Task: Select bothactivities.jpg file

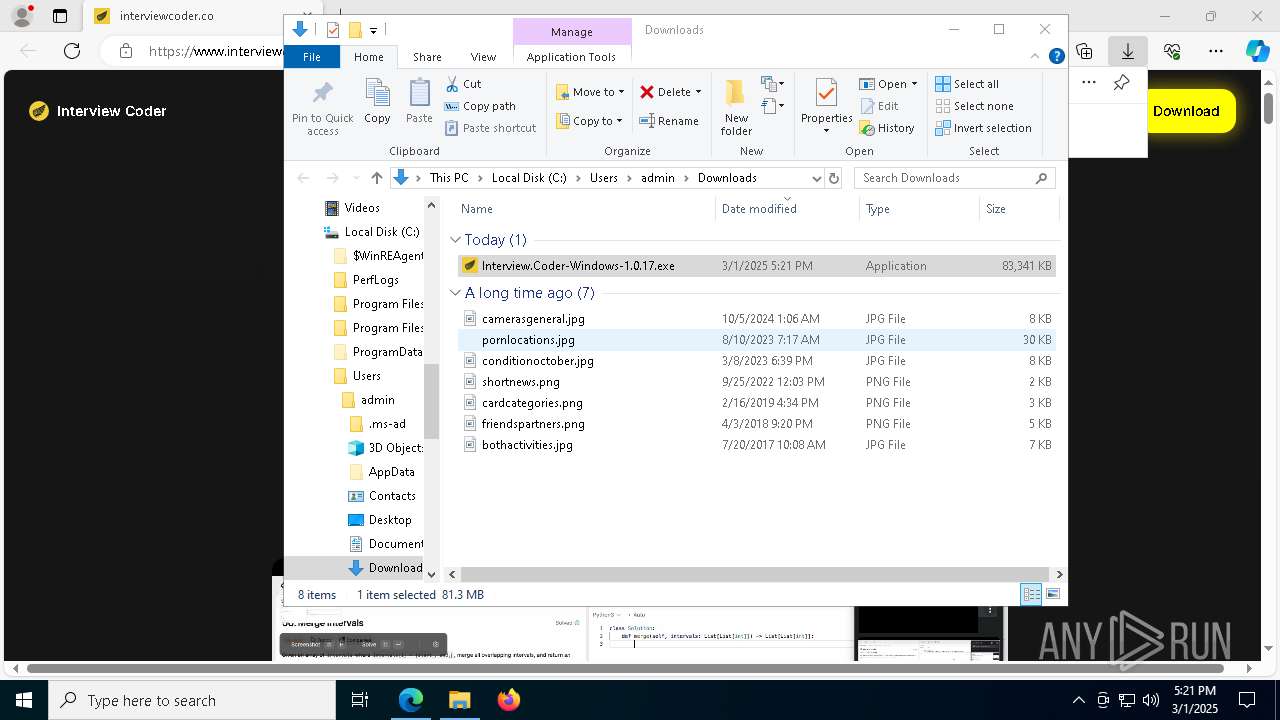Action: tap(756, 445)
